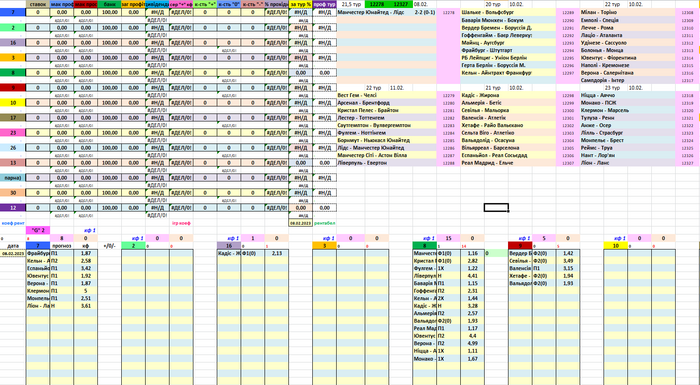Select match ID cell 12289

[x=568, y=13]
